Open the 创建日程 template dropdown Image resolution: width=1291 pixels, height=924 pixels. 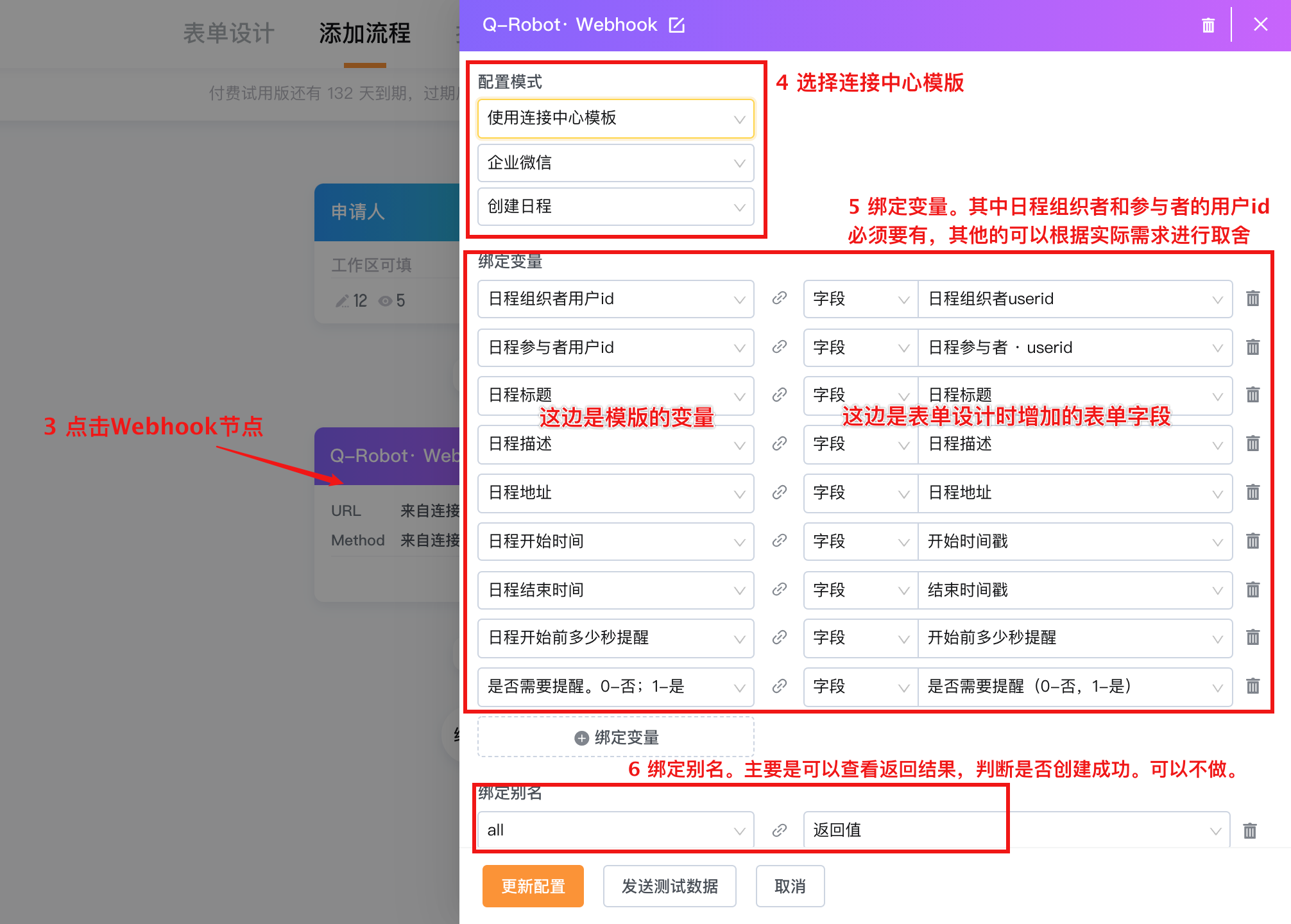point(616,207)
